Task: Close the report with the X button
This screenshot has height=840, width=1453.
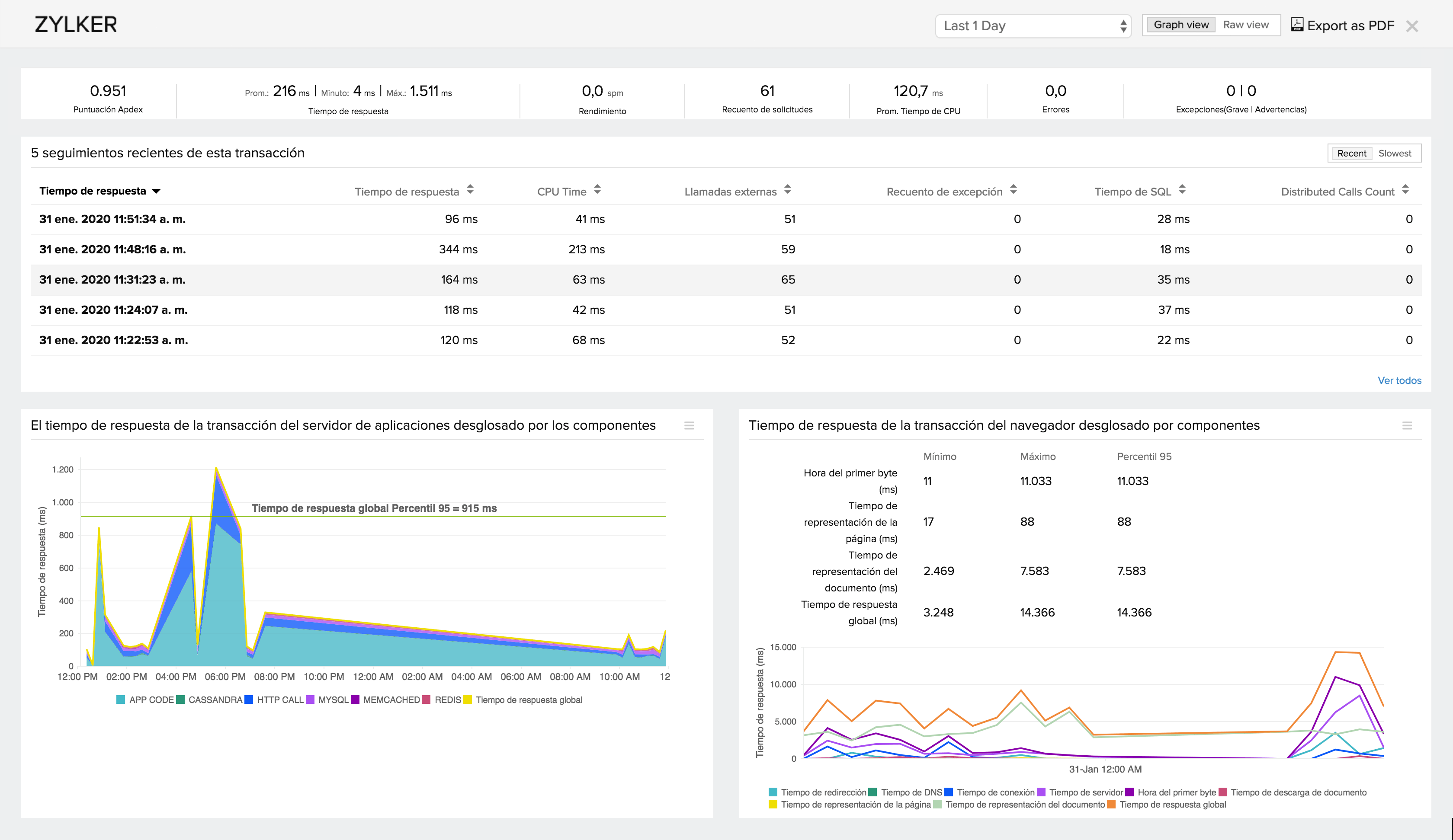Action: (x=1411, y=26)
